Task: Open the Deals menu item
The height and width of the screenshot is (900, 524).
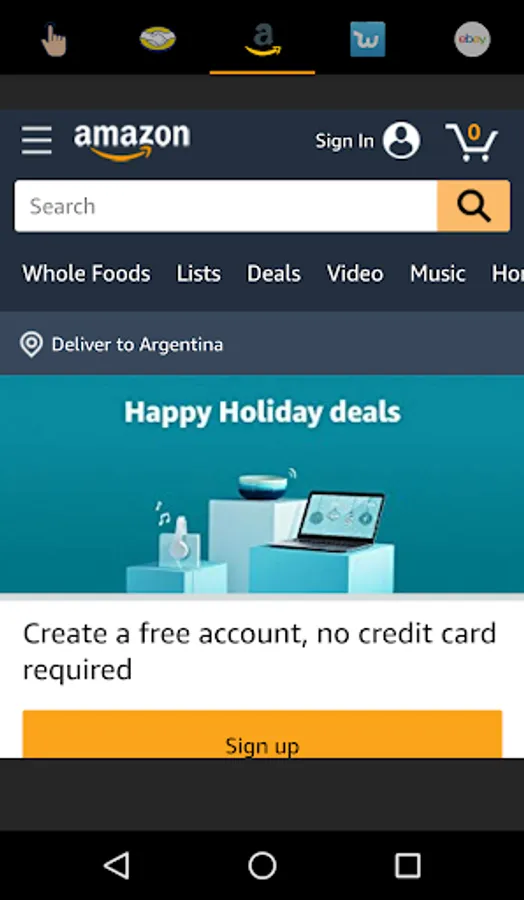Action: click(274, 273)
